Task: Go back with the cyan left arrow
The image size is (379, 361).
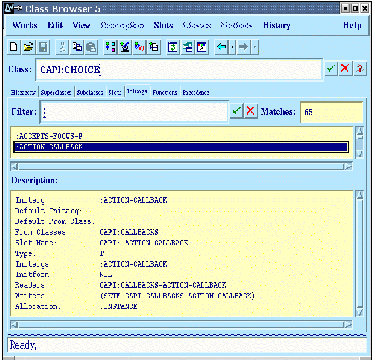Action: pyautogui.click(x=221, y=48)
